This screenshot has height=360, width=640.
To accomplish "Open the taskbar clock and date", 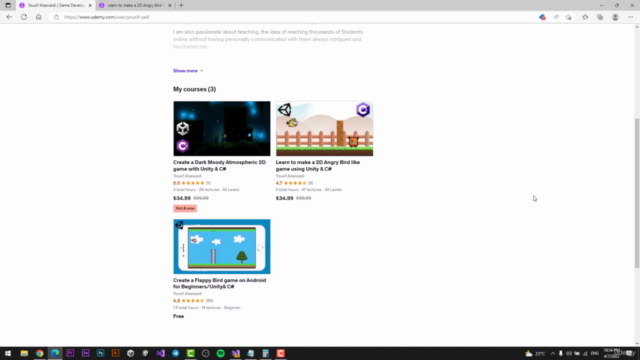I will (612, 353).
